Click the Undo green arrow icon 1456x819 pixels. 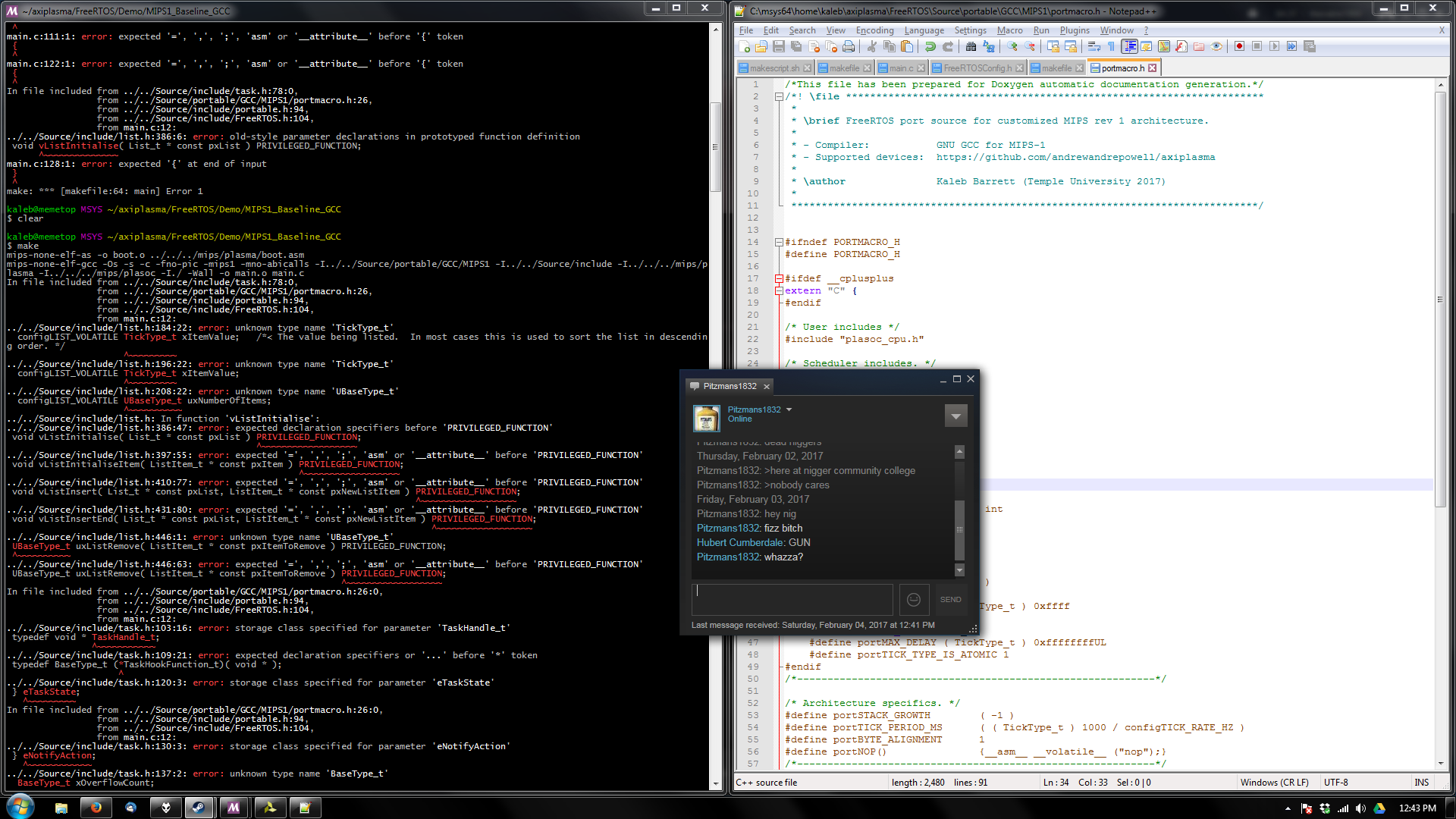(930, 46)
